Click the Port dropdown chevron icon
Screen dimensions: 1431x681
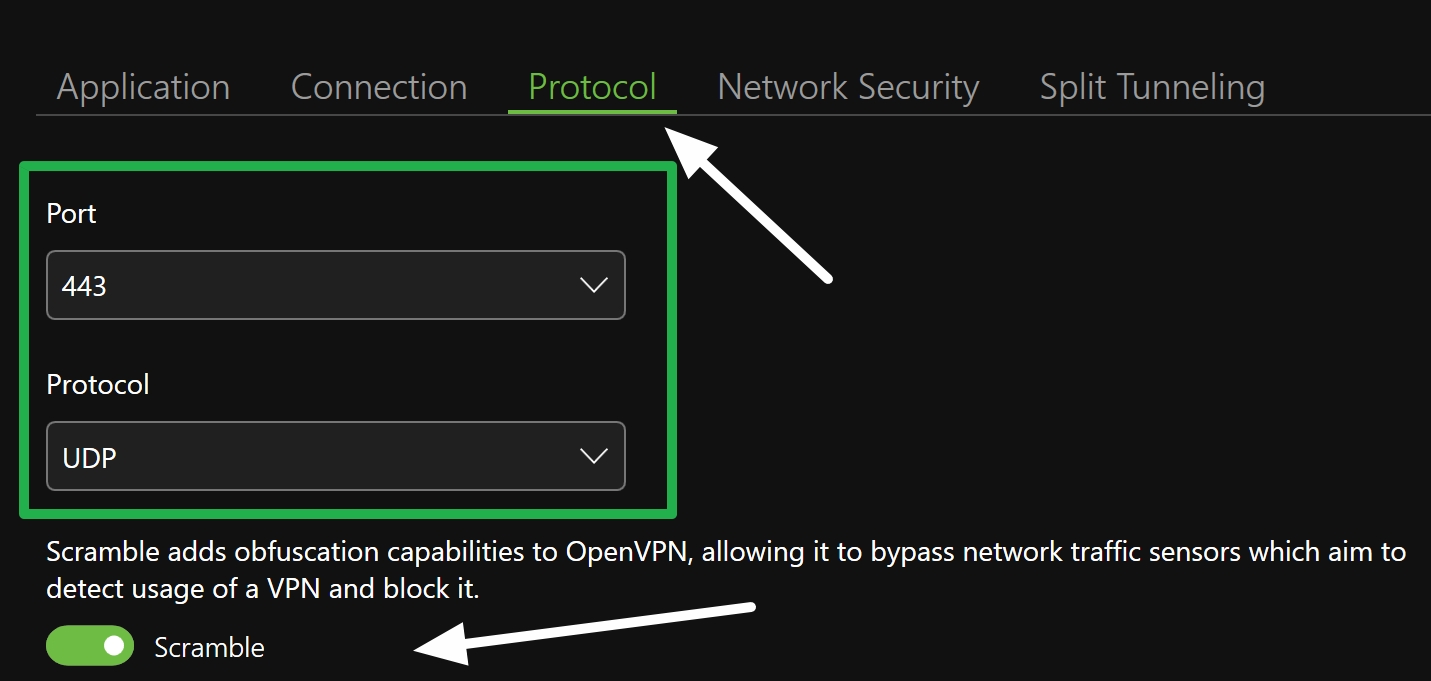593,285
